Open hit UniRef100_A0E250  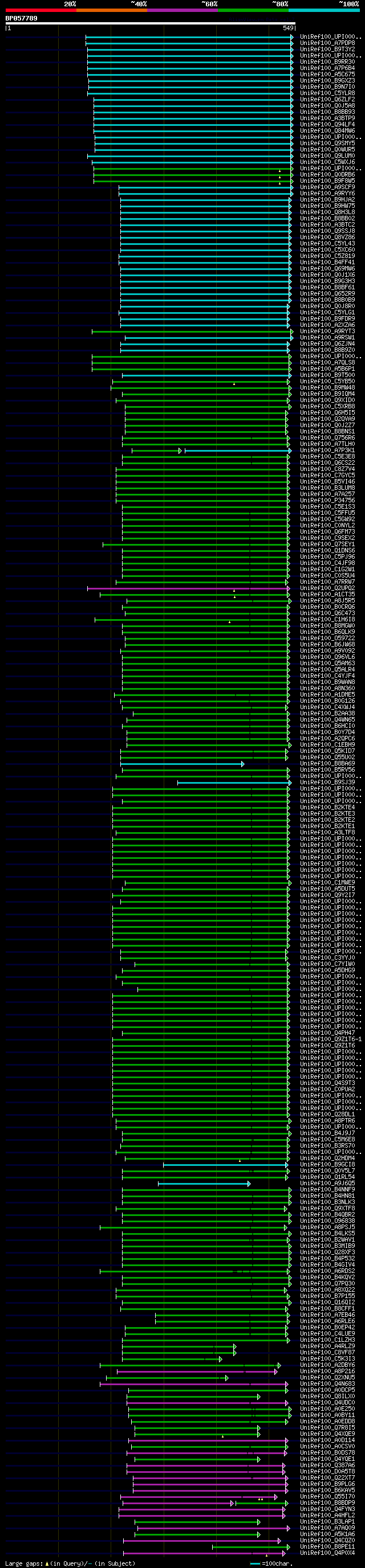[327, 1409]
